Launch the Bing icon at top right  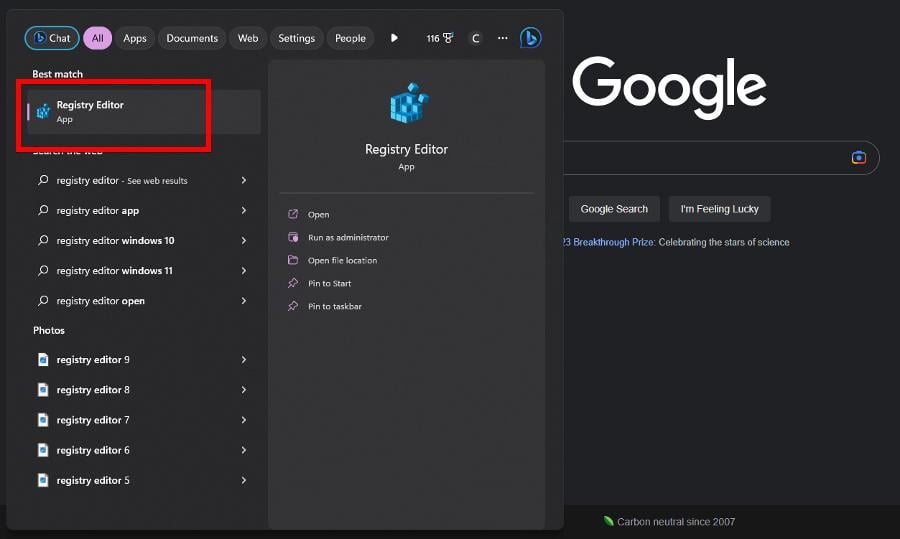pyautogui.click(x=530, y=38)
